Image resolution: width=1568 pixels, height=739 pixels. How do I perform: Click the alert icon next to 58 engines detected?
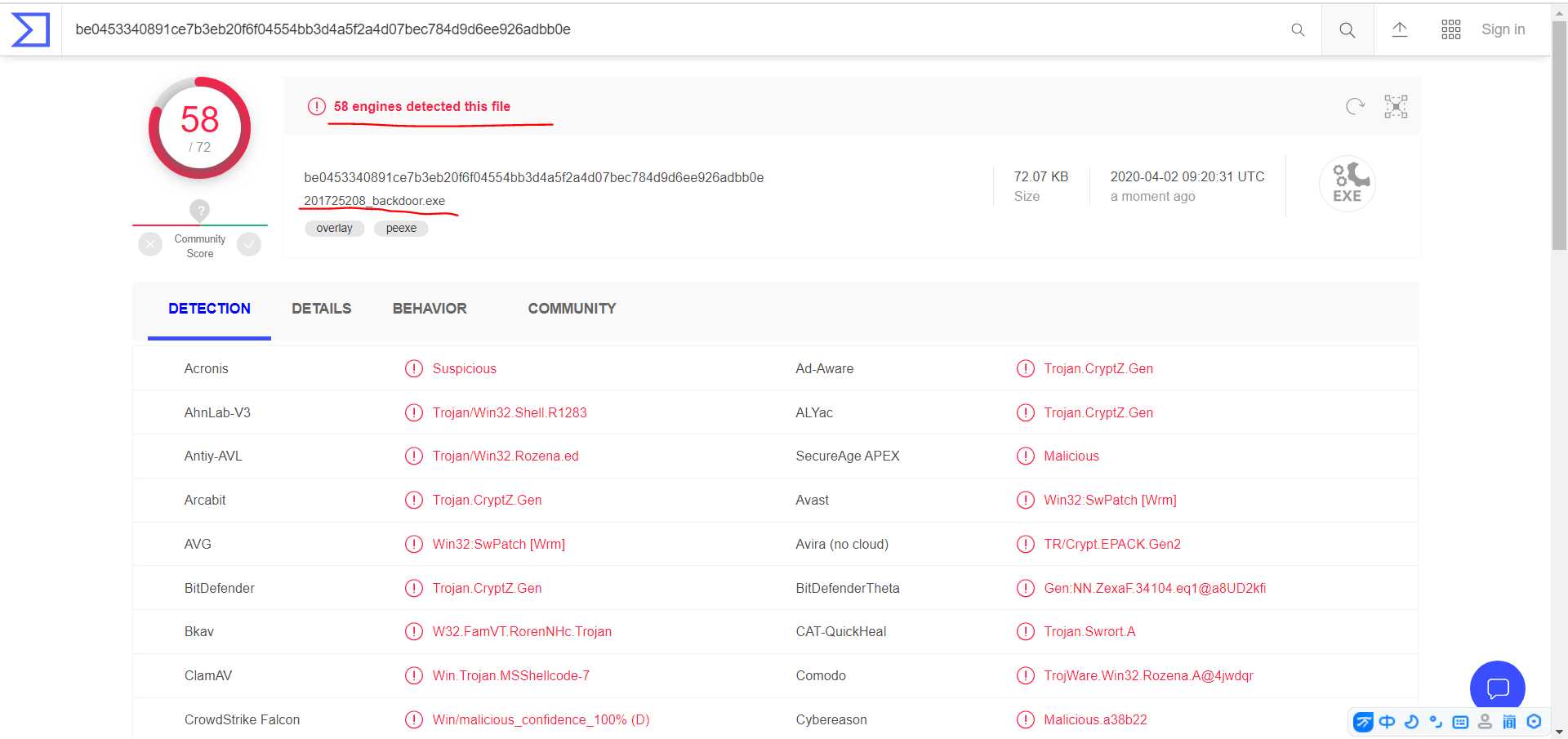[x=316, y=106]
